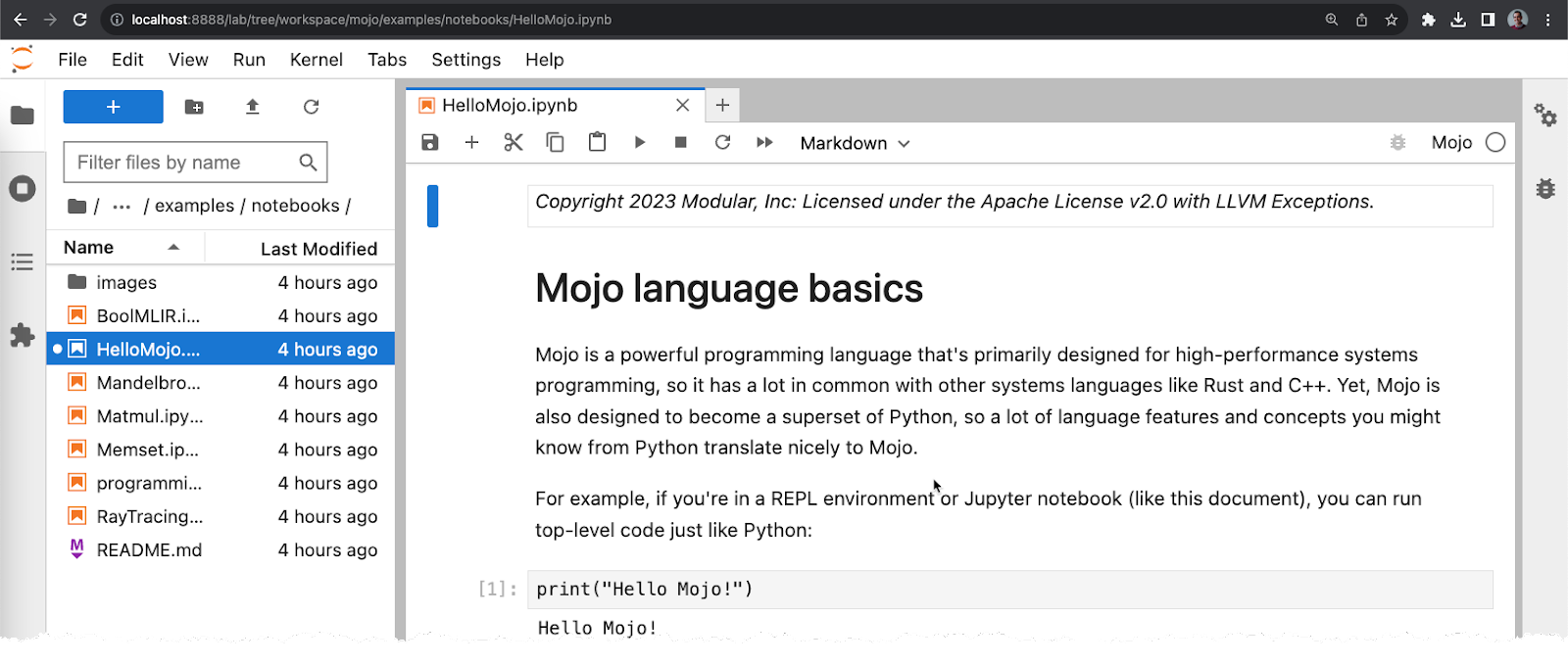Open a new launcher tab with plus

722,105
